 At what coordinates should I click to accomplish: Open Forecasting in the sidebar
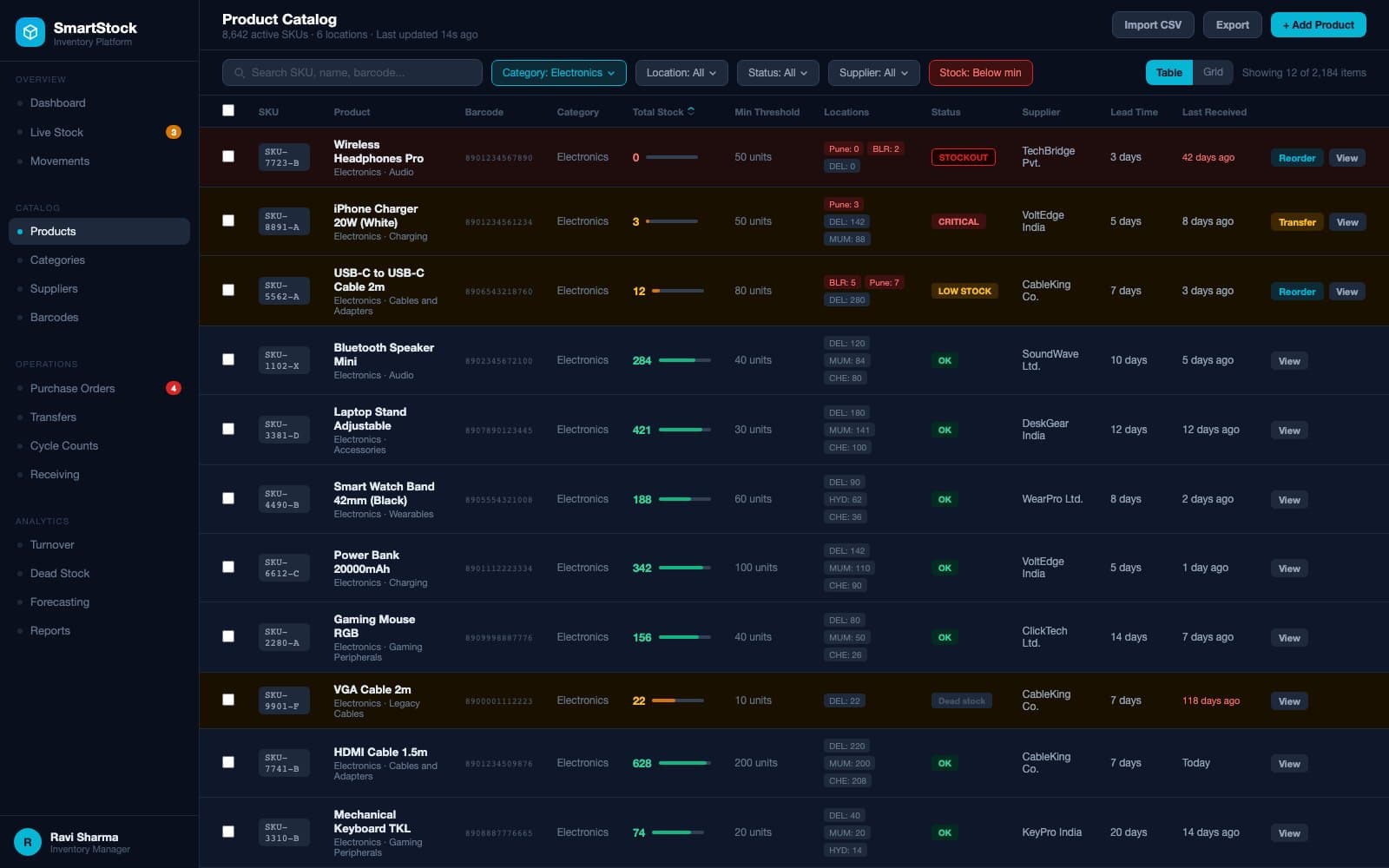click(99, 602)
